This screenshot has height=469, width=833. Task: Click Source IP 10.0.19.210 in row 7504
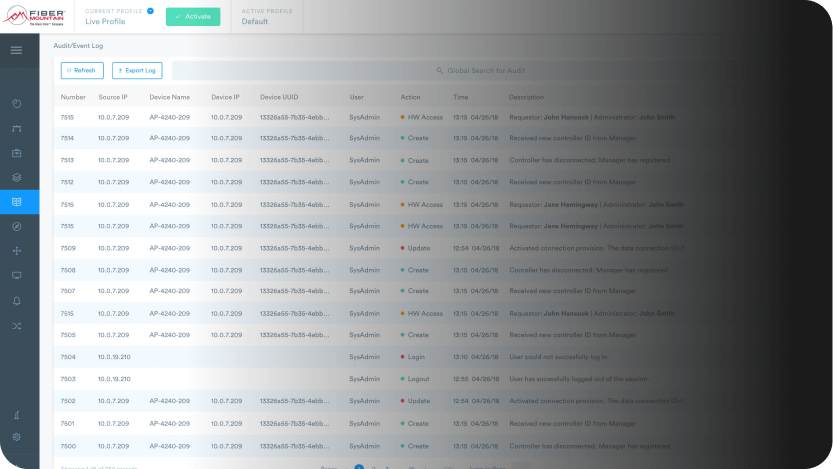(x=114, y=357)
